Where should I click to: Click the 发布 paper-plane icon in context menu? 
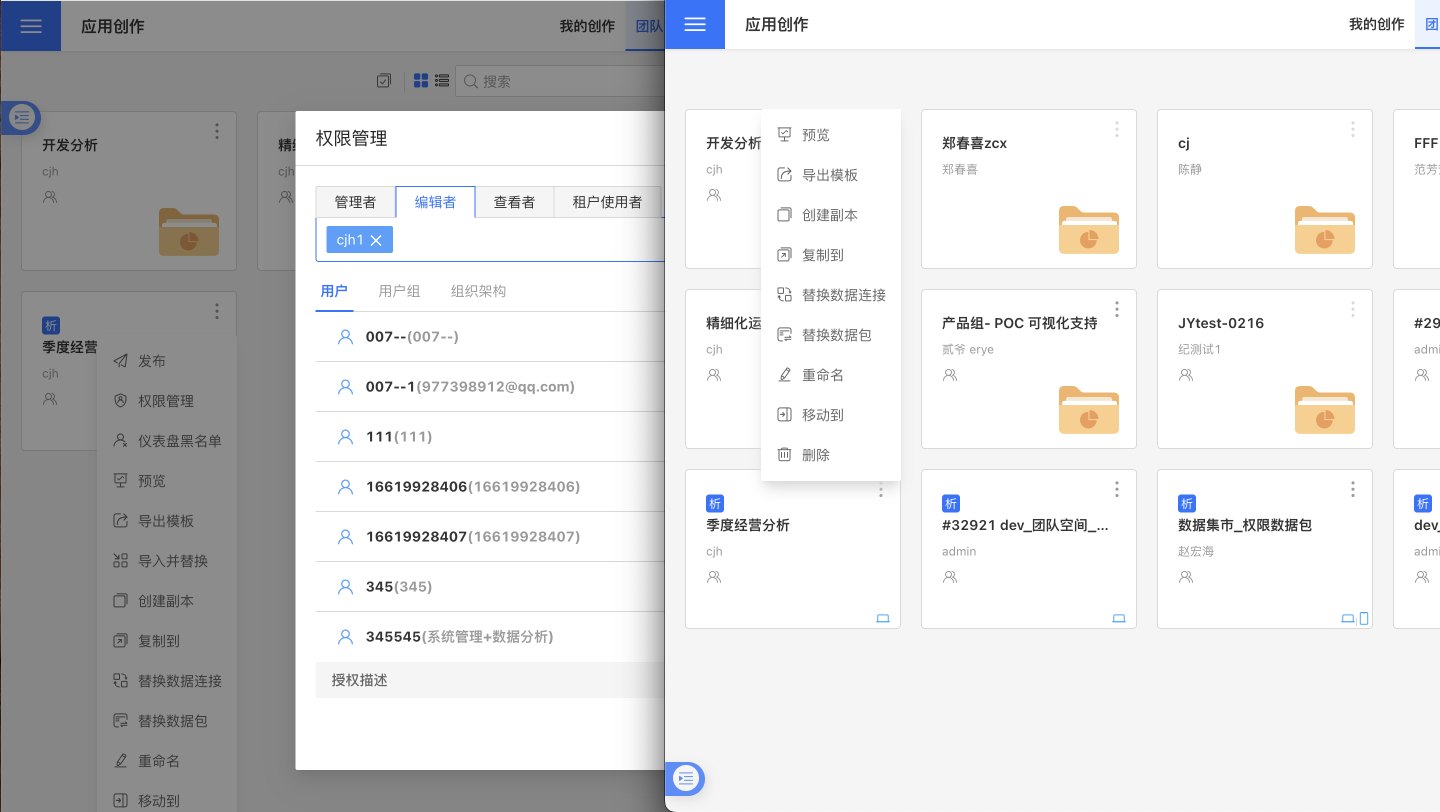pos(120,361)
